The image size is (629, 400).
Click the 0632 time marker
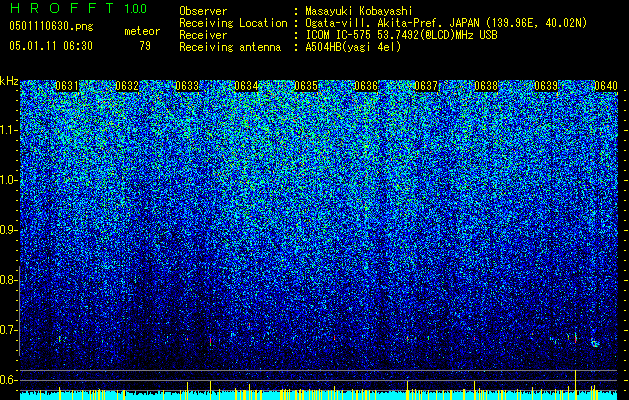127,86
